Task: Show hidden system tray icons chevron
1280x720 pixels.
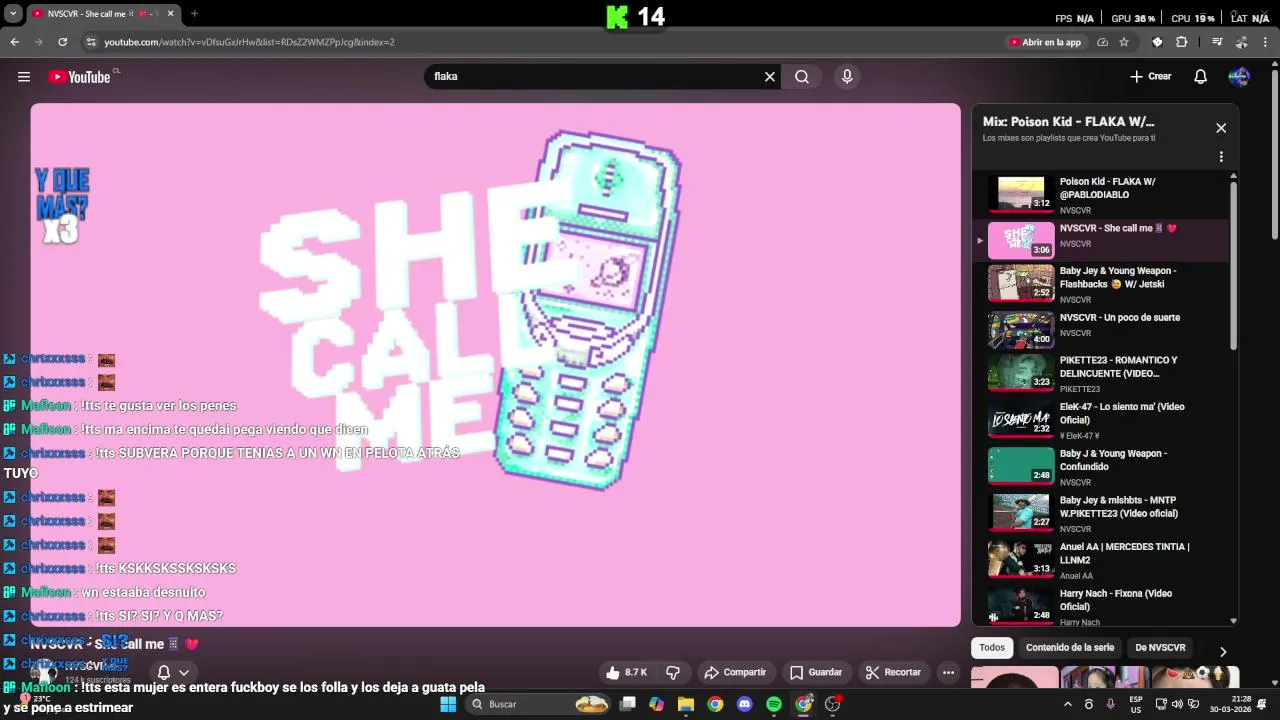Action: [1067, 704]
